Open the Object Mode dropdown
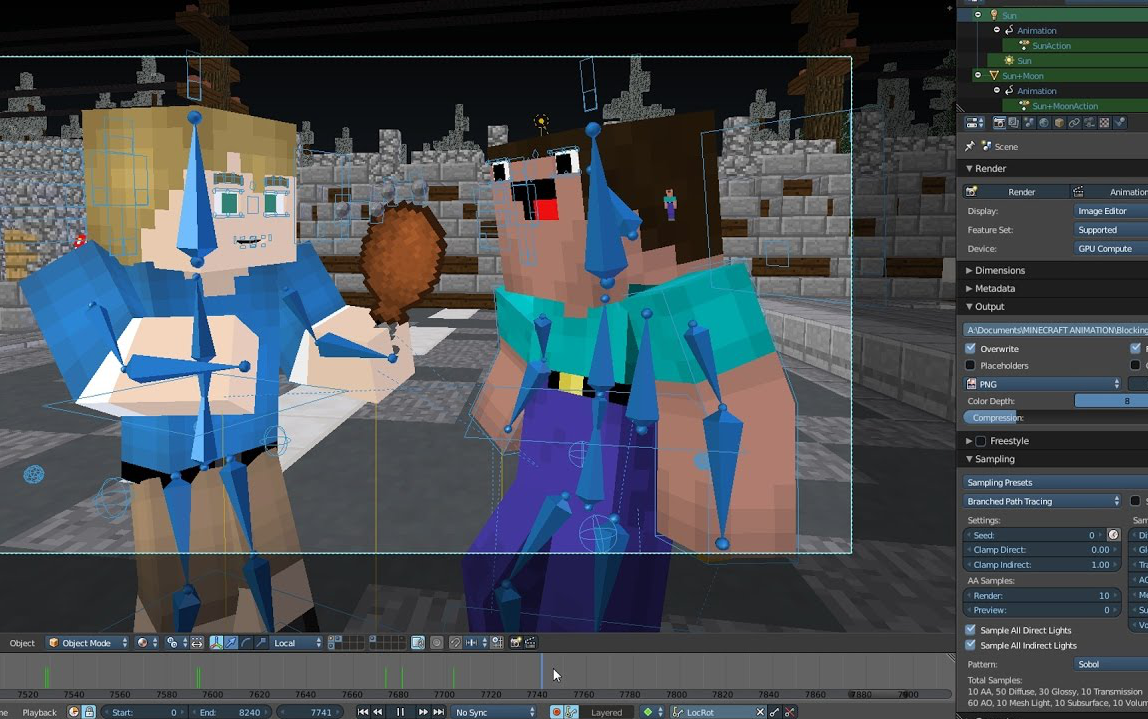1148x719 pixels. pyautogui.click(x=87, y=643)
